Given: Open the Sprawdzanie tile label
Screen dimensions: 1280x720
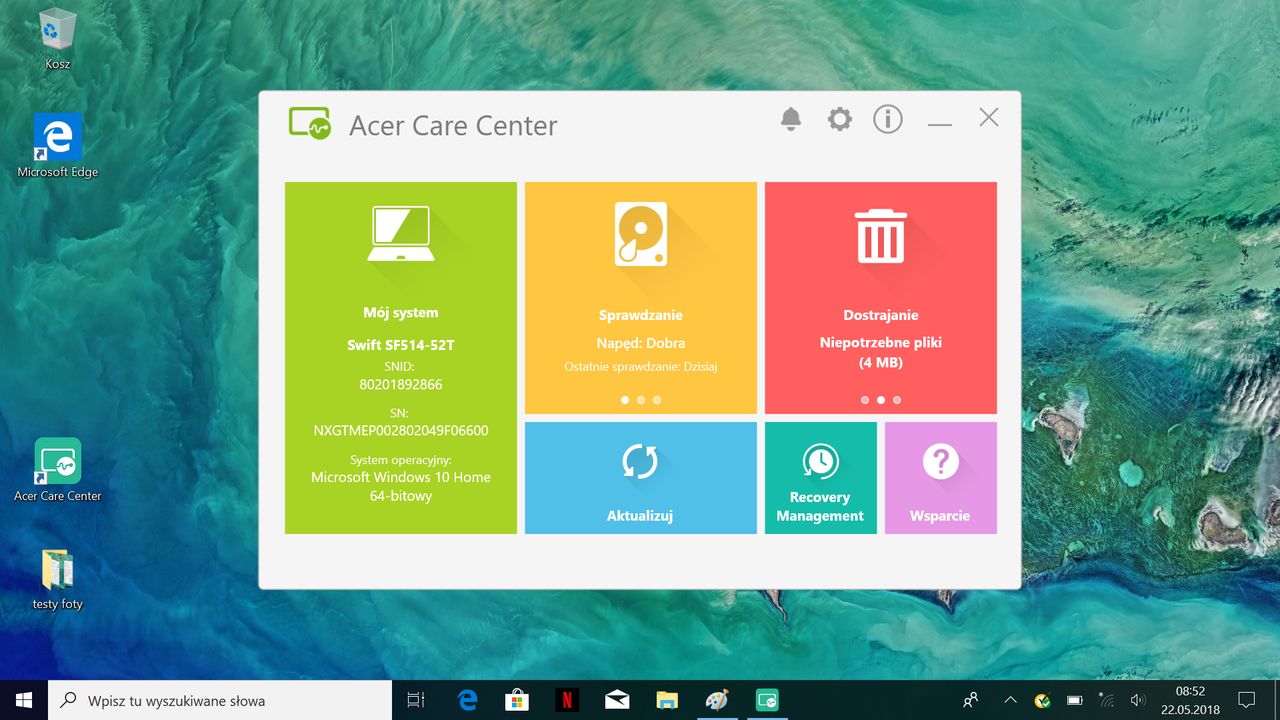Looking at the screenshot, I should [x=641, y=315].
